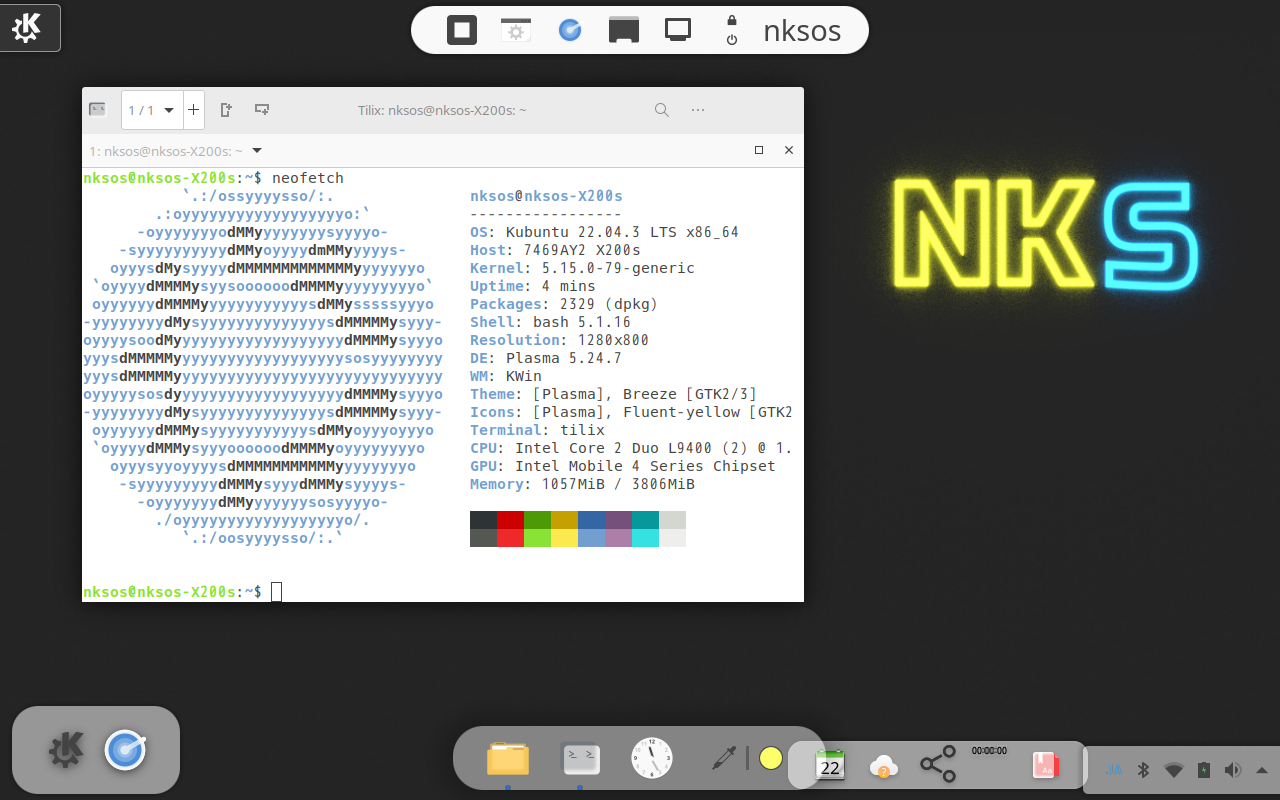Click the share icon in bottom panel
Screen dimensions: 1280x800
(x=938, y=765)
